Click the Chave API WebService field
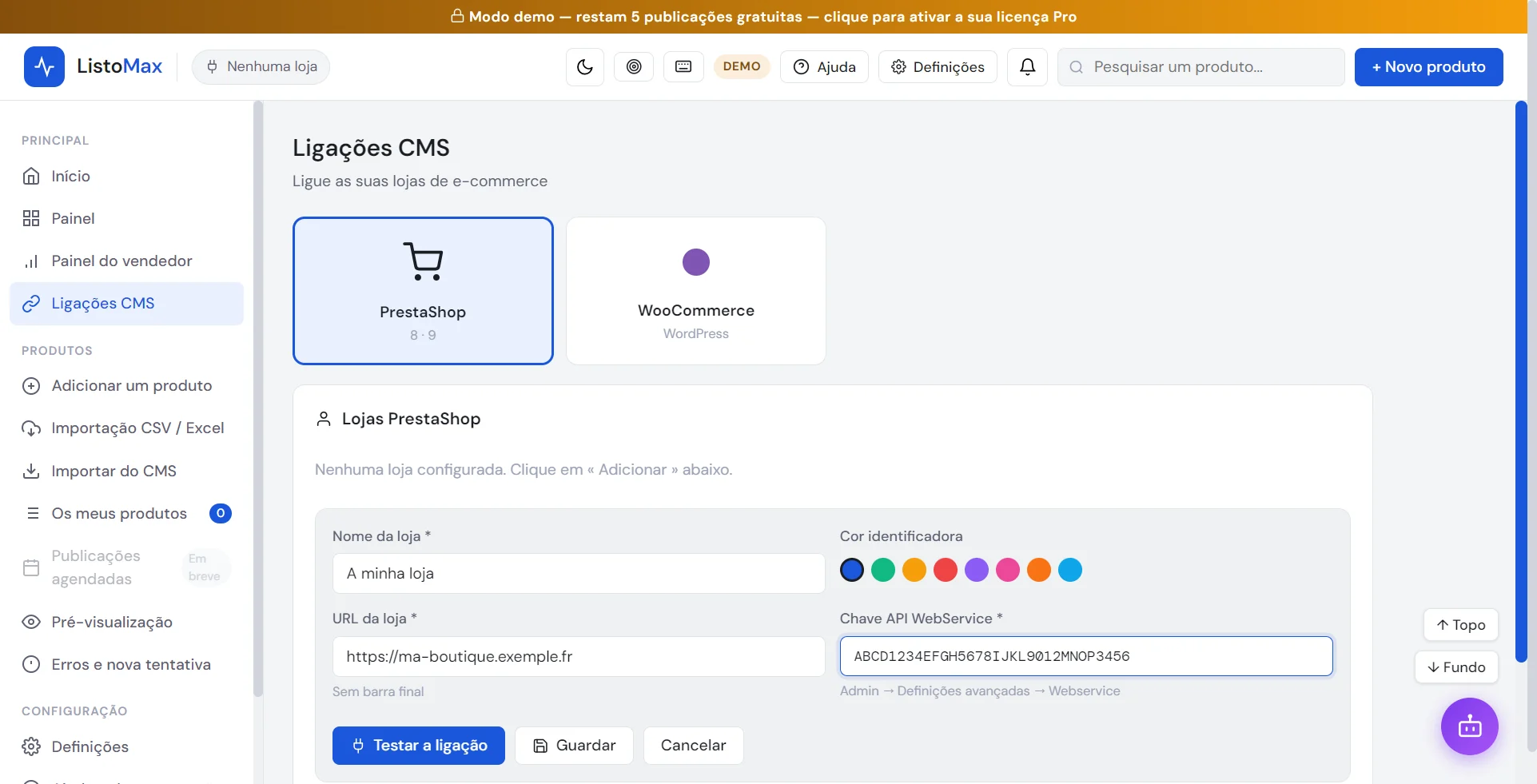 (x=1086, y=656)
